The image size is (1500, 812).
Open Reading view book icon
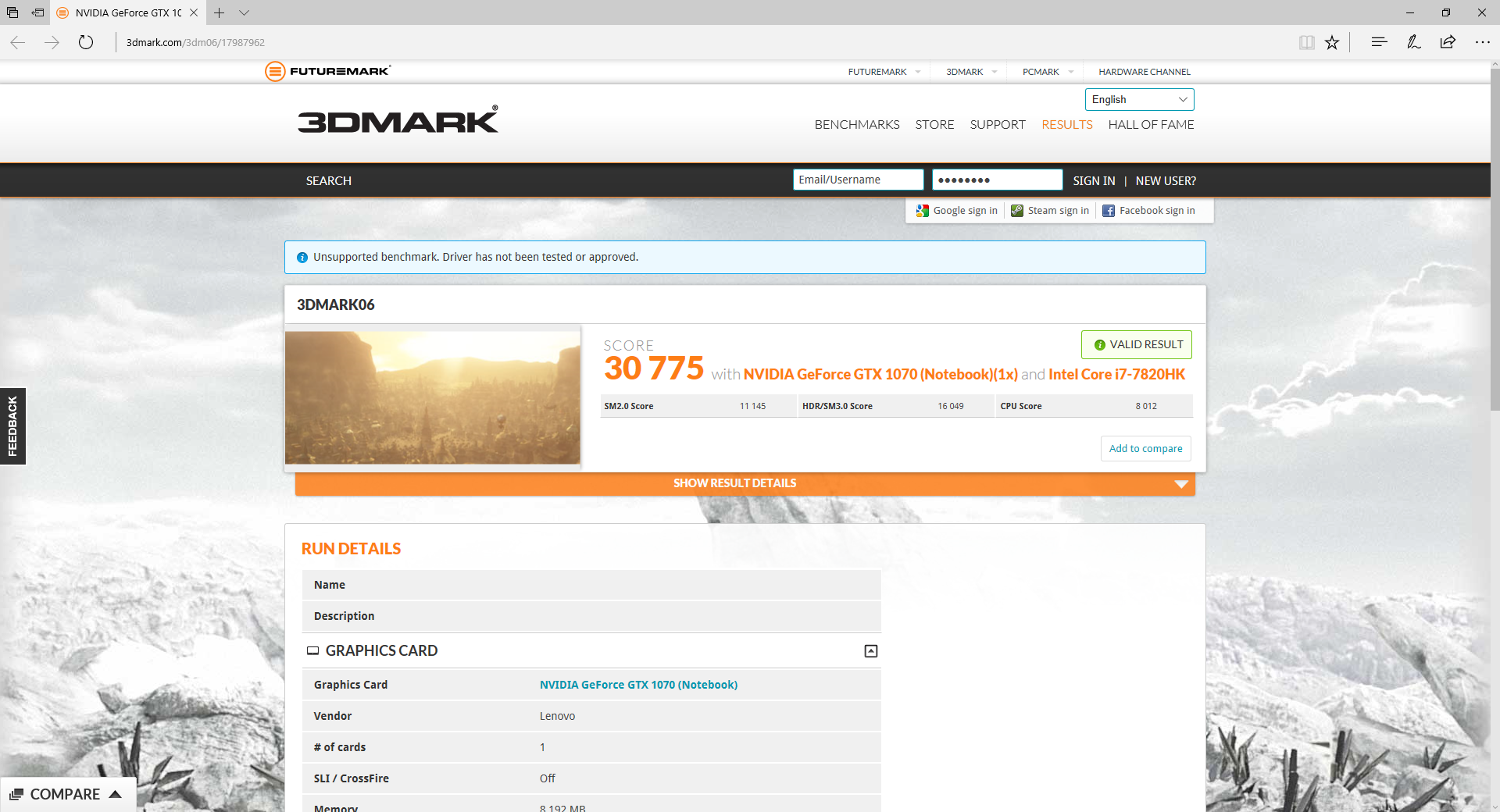[1306, 42]
